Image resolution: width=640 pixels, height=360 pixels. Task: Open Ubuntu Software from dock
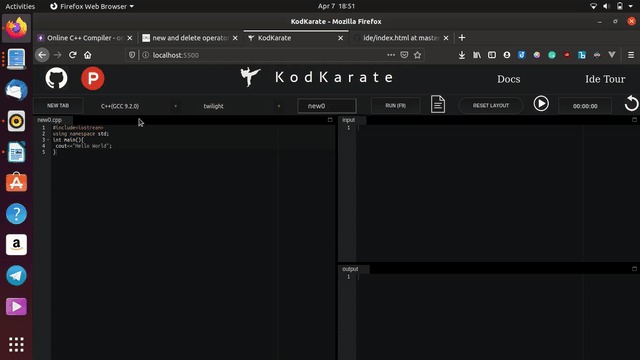click(x=16, y=182)
